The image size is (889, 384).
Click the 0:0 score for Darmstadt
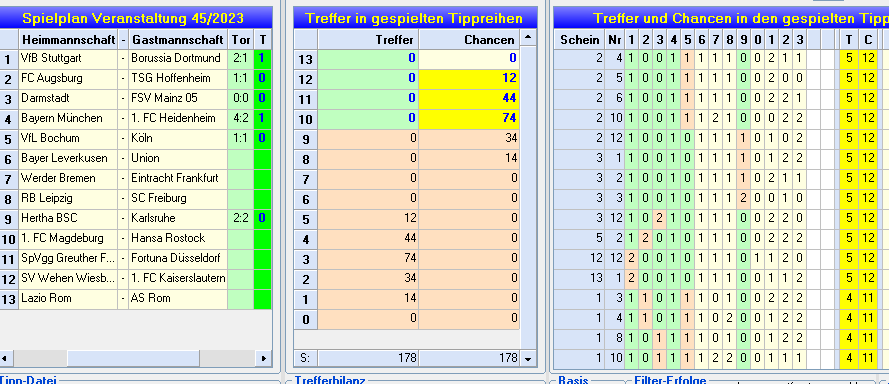point(241,98)
